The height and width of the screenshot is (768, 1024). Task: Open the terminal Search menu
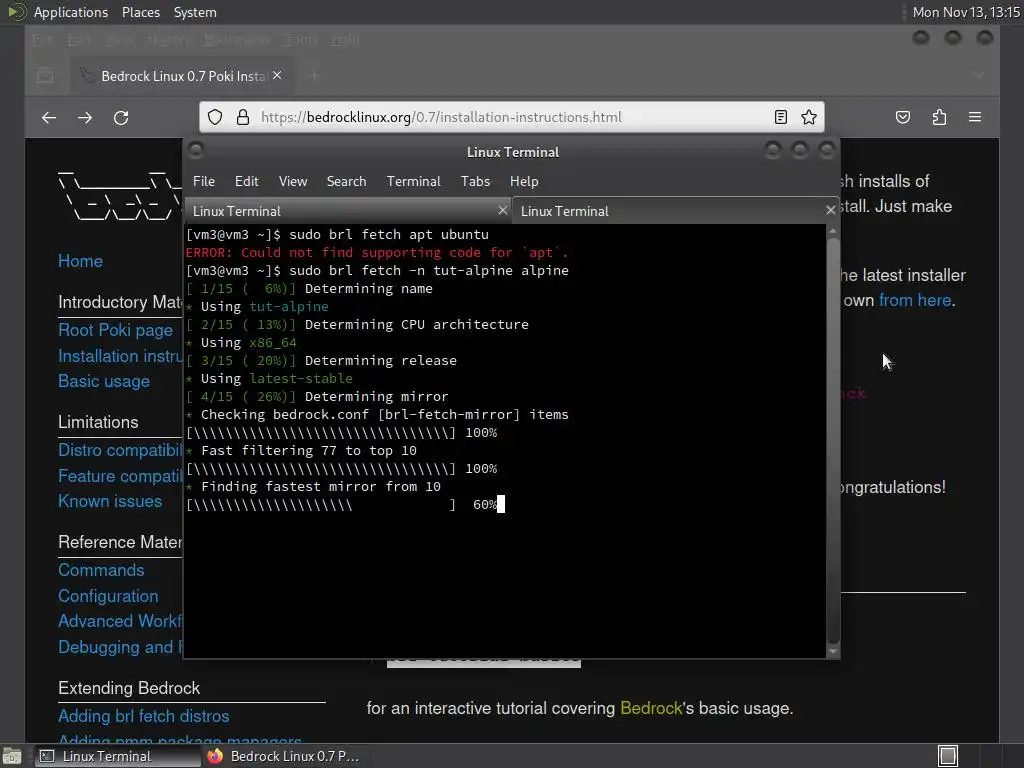[x=346, y=182]
